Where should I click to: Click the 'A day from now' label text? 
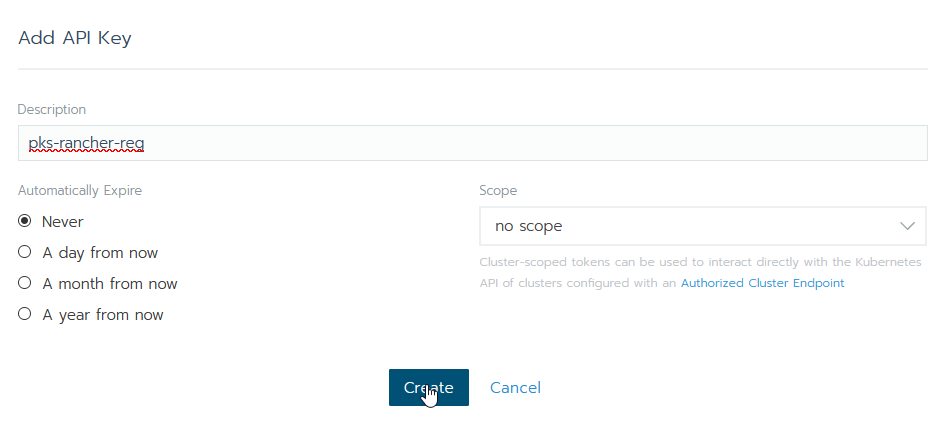pyautogui.click(x=100, y=253)
